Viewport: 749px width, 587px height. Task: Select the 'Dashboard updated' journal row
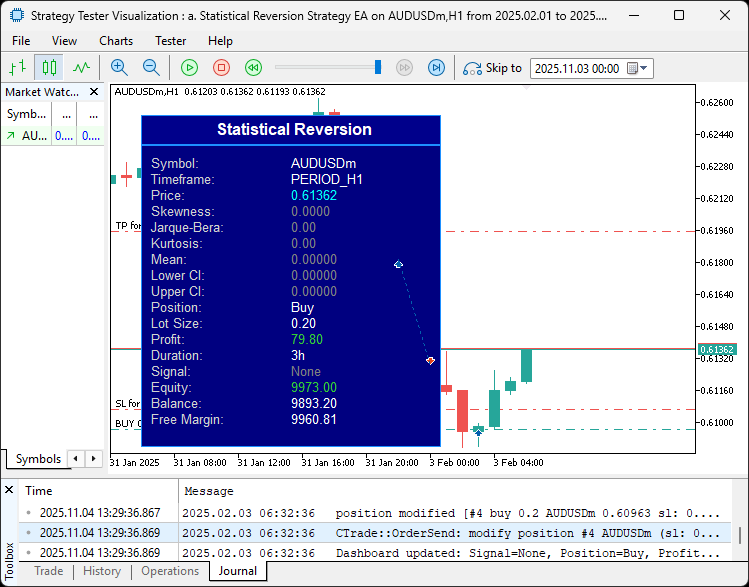(375, 553)
